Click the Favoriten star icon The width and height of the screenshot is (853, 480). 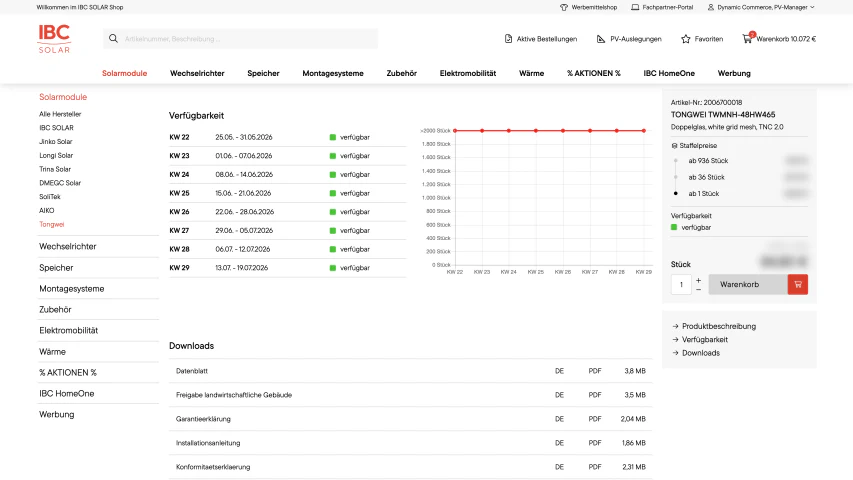[x=685, y=39]
